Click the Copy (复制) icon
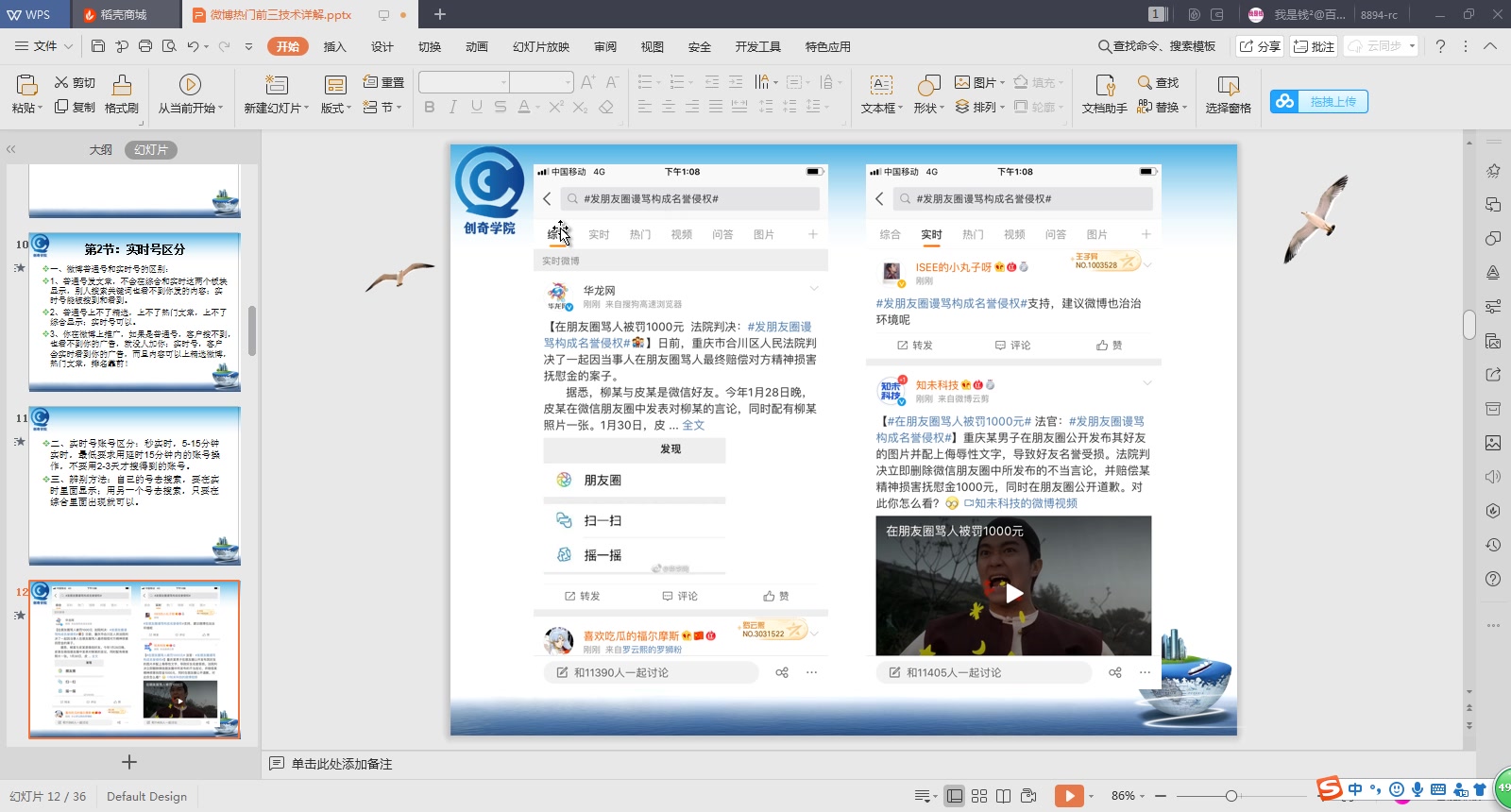This screenshot has height=812, width=1511. 61,107
